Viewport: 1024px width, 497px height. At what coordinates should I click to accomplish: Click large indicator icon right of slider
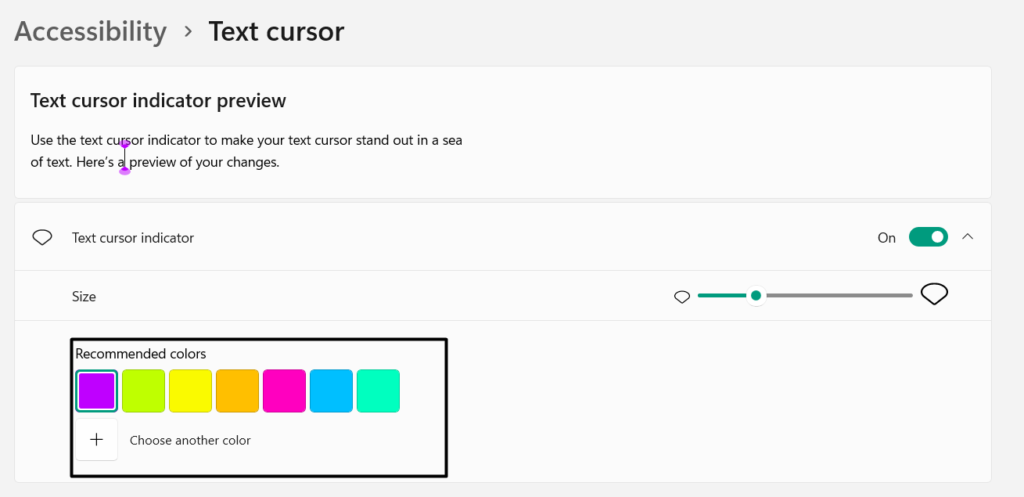[x=934, y=294]
